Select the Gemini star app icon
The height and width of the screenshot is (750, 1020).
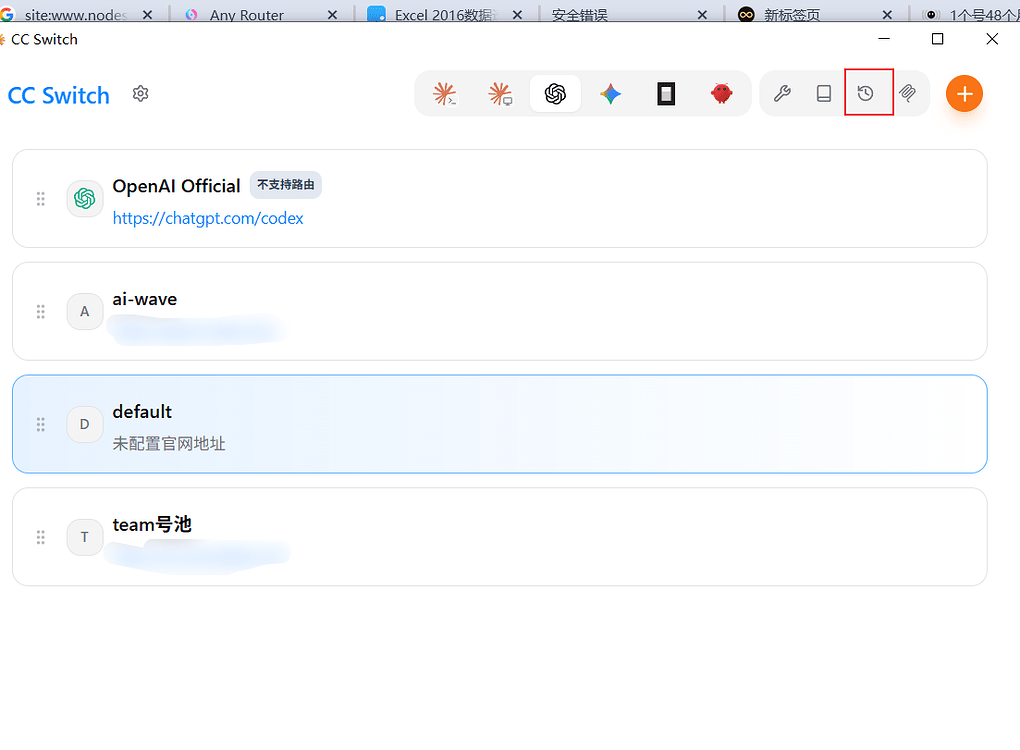click(610, 94)
